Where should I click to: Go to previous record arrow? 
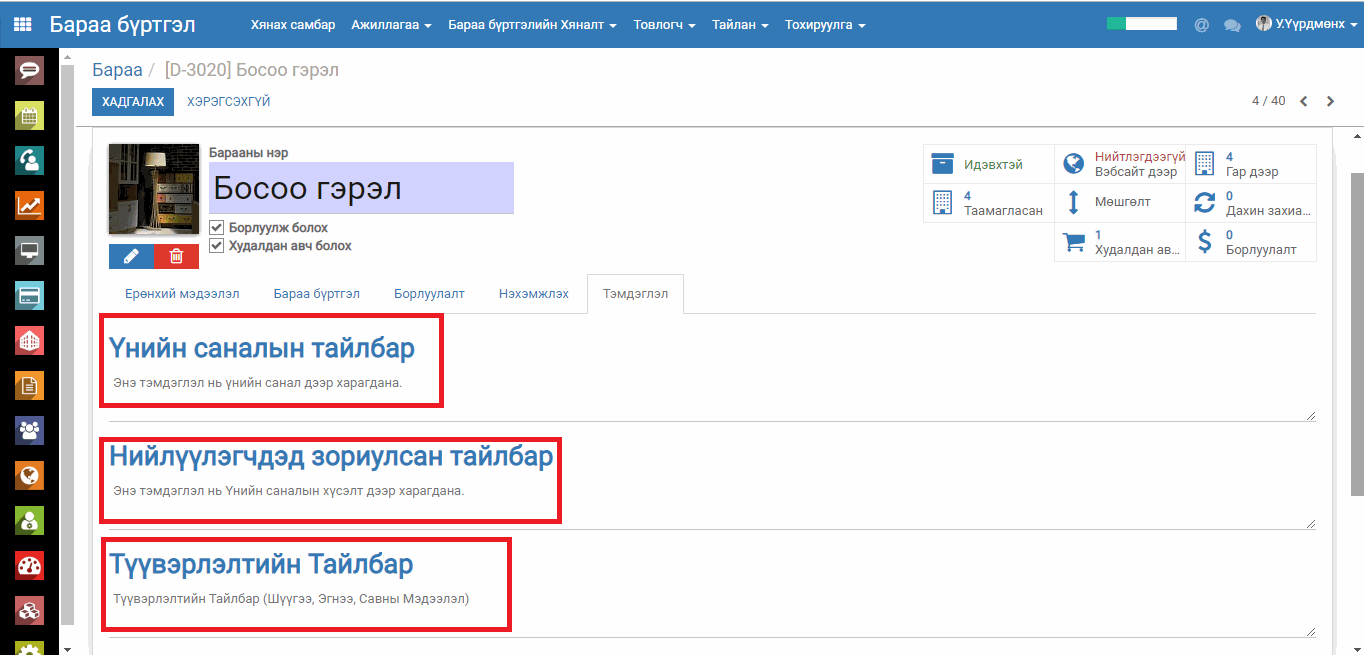pos(1304,101)
